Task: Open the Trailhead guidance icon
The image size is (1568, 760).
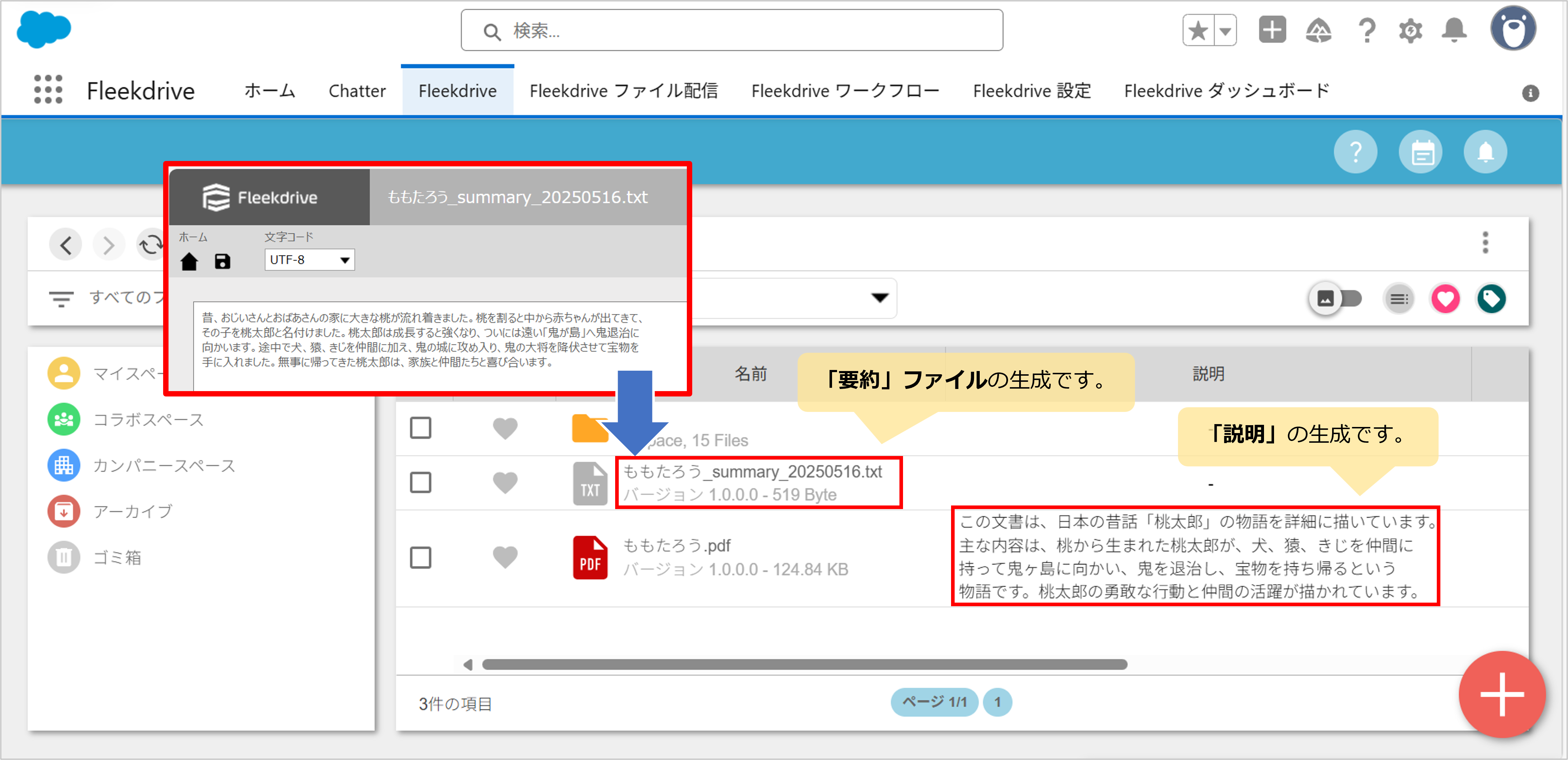Action: tap(1318, 30)
